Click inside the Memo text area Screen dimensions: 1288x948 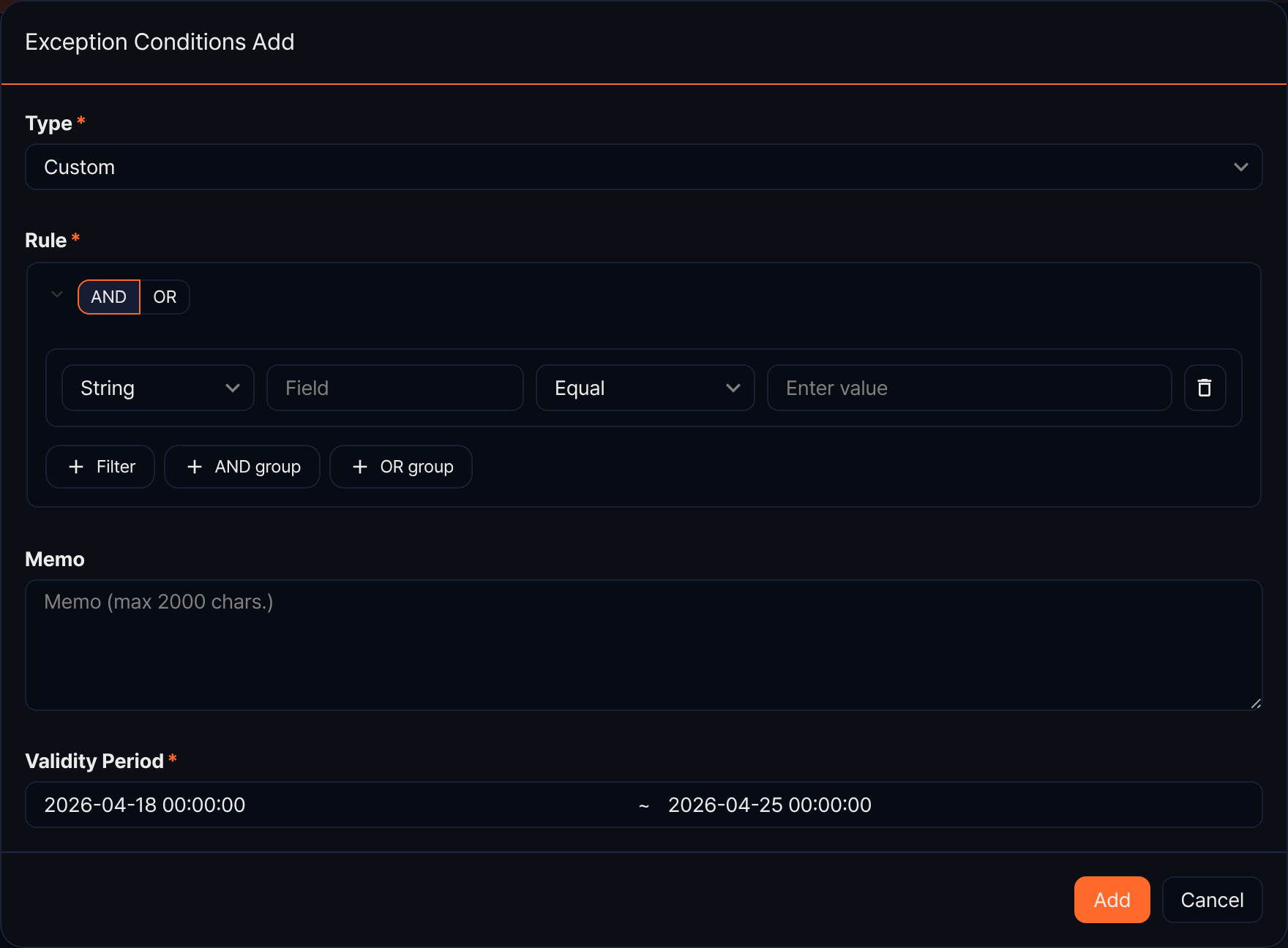[x=644, y=645]
